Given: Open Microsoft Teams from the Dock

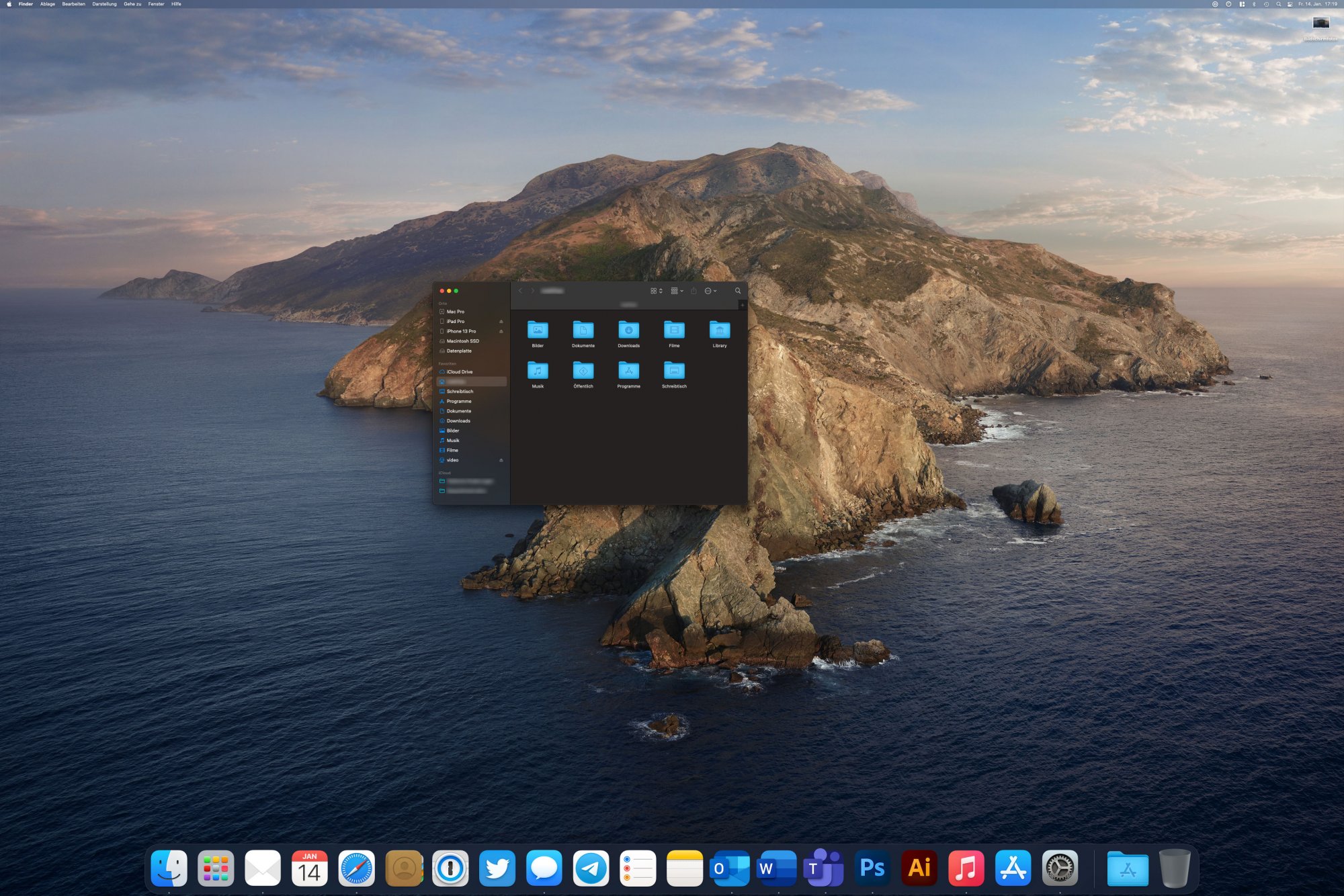Looking at the screenshot, I should click(825, 868).
